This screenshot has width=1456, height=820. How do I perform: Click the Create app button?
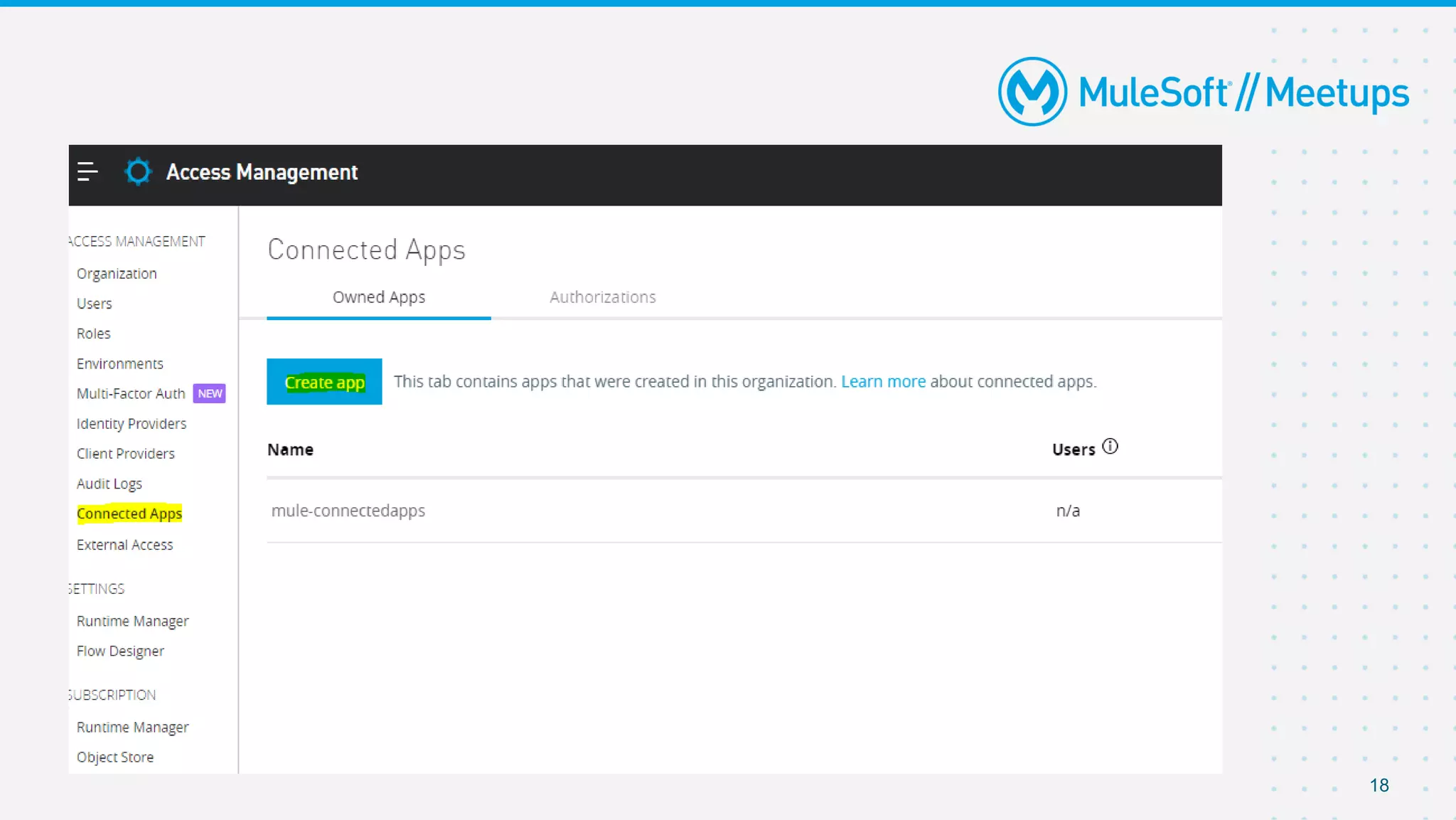324,382
